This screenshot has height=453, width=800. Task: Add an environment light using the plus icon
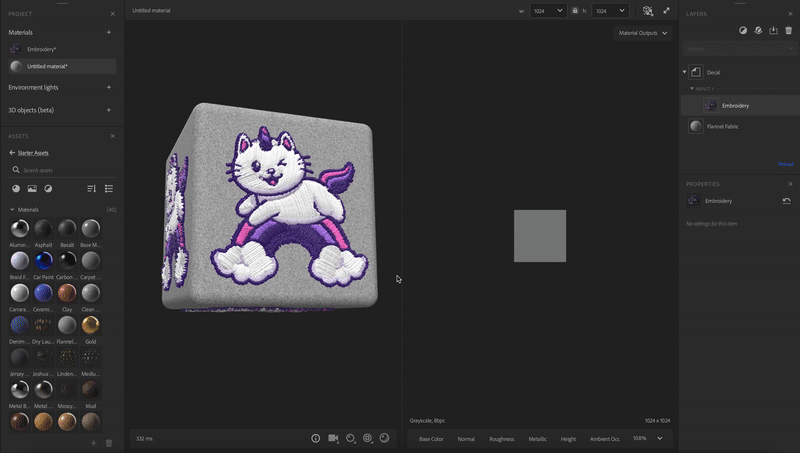tap(109, 87)
